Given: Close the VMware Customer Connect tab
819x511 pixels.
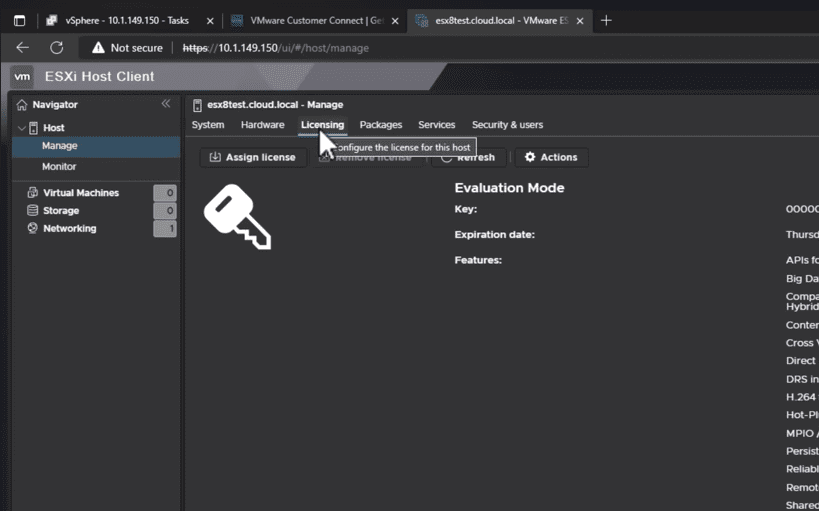Looking at the screenshot, I should [395, 21].
